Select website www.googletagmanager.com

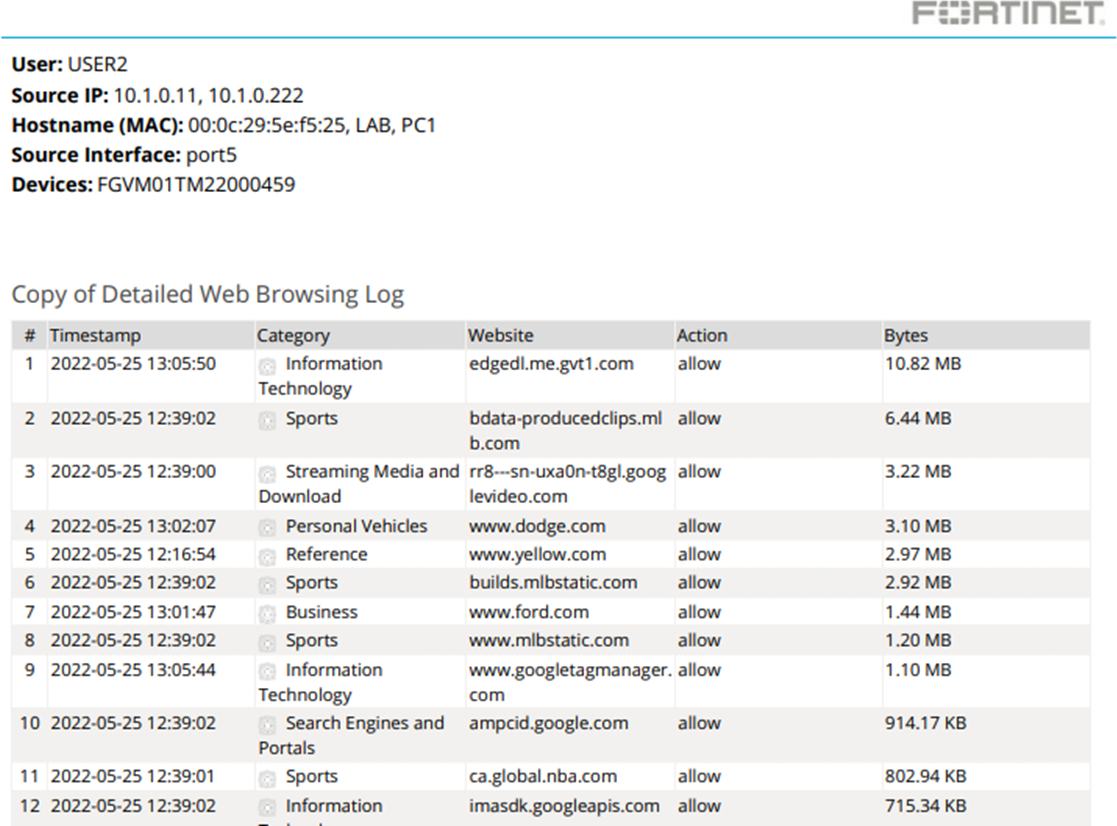(x=570, y=682)
